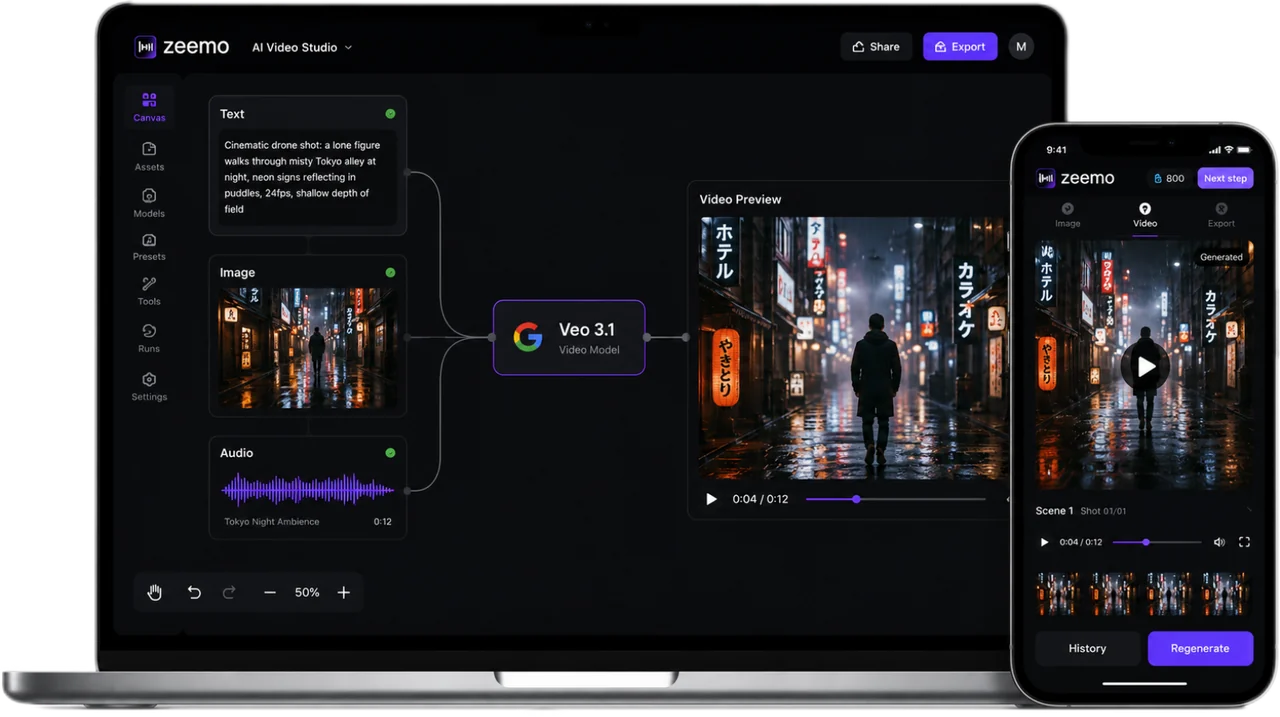Mute audio with phone speaker icon

[1219, 542]
